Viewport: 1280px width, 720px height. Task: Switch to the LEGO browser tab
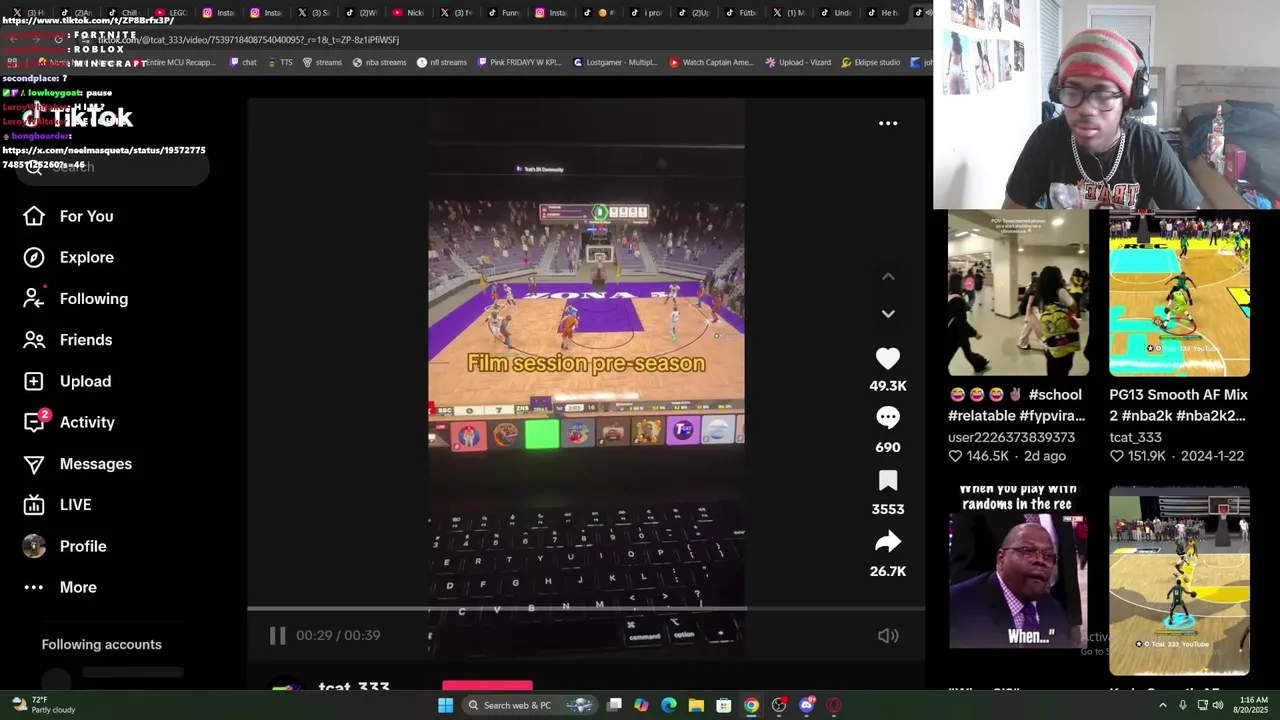[172, 12]
